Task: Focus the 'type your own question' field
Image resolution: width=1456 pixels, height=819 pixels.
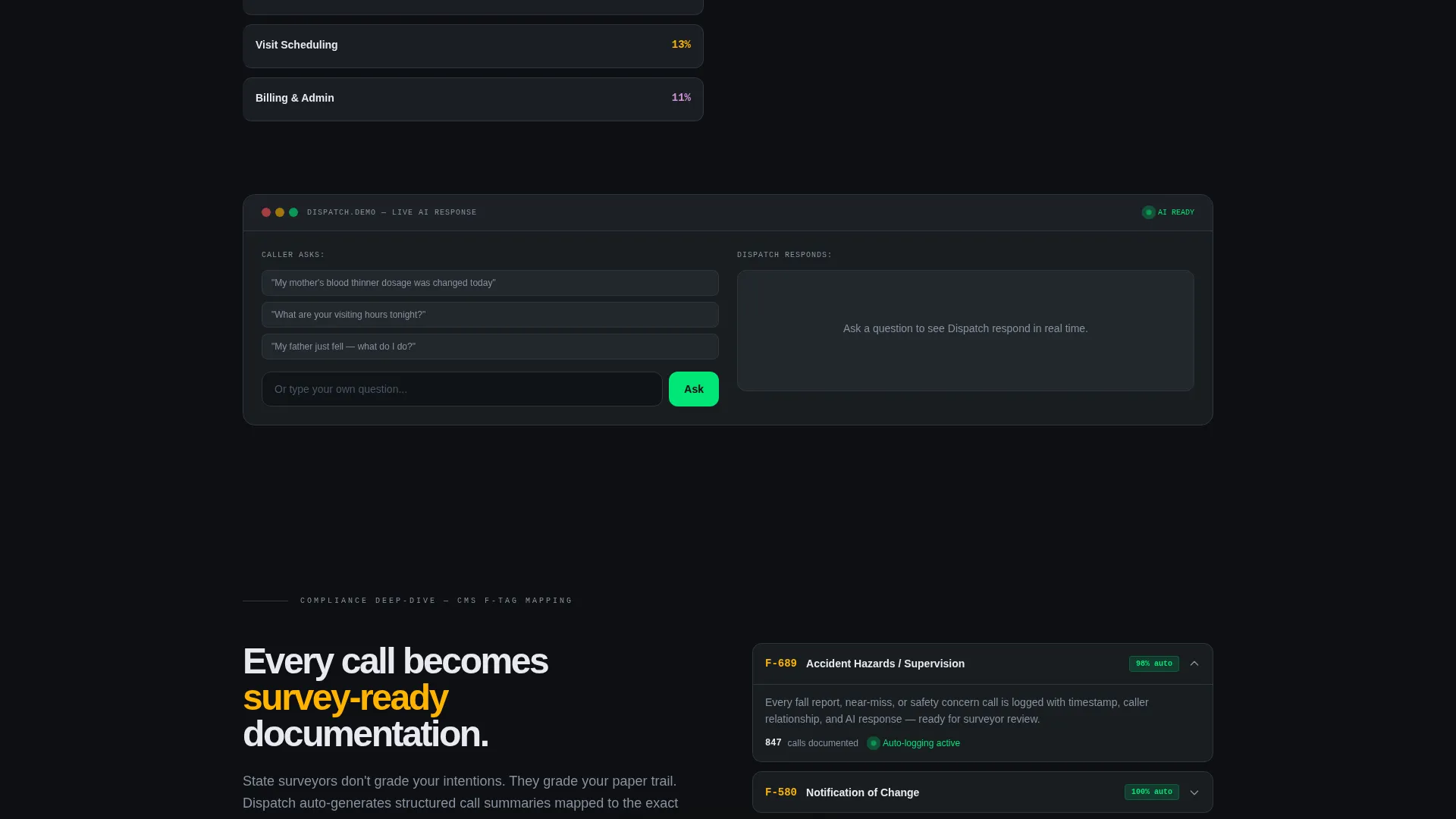Action: click(x=462, y=389)
